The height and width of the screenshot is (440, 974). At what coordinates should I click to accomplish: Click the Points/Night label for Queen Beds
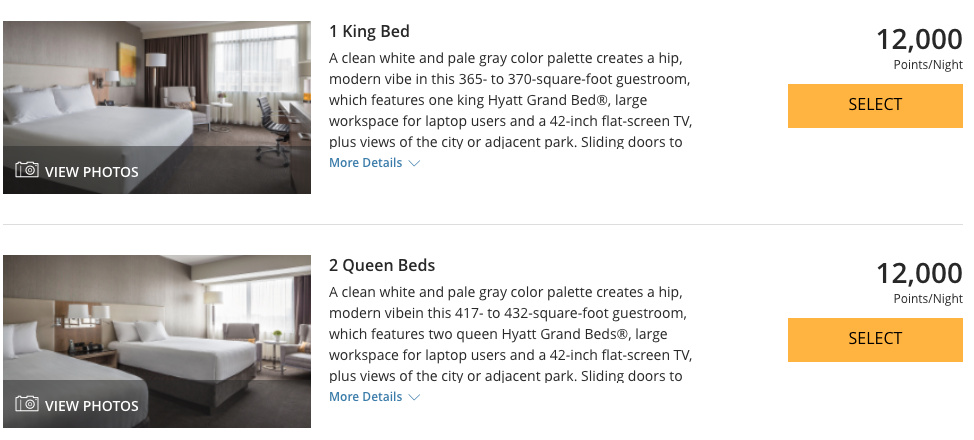point(928,299)
